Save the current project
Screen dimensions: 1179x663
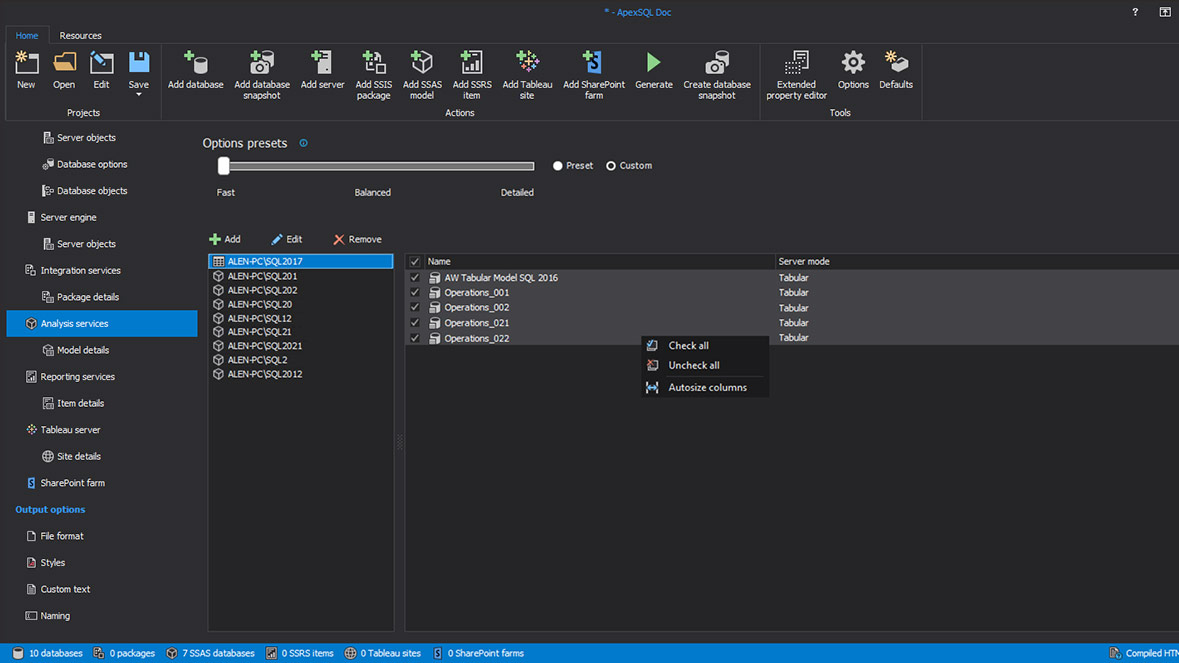point(138,69)
